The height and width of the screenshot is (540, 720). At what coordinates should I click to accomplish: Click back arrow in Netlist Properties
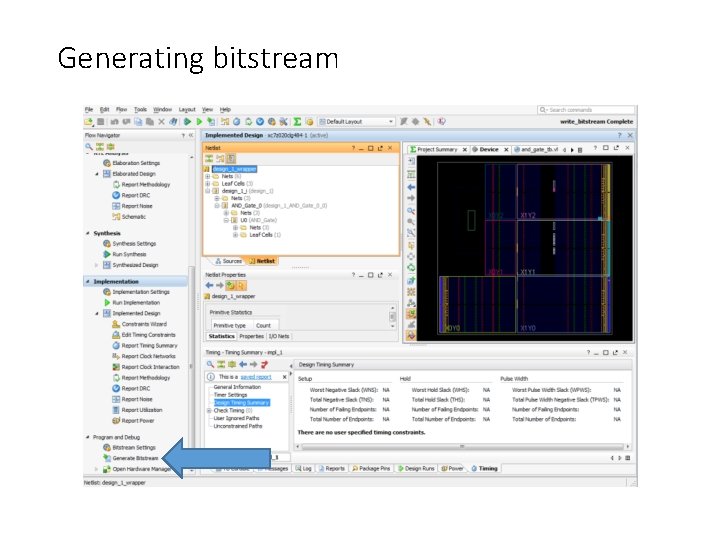pyautogui.click(x=209, y=285)
